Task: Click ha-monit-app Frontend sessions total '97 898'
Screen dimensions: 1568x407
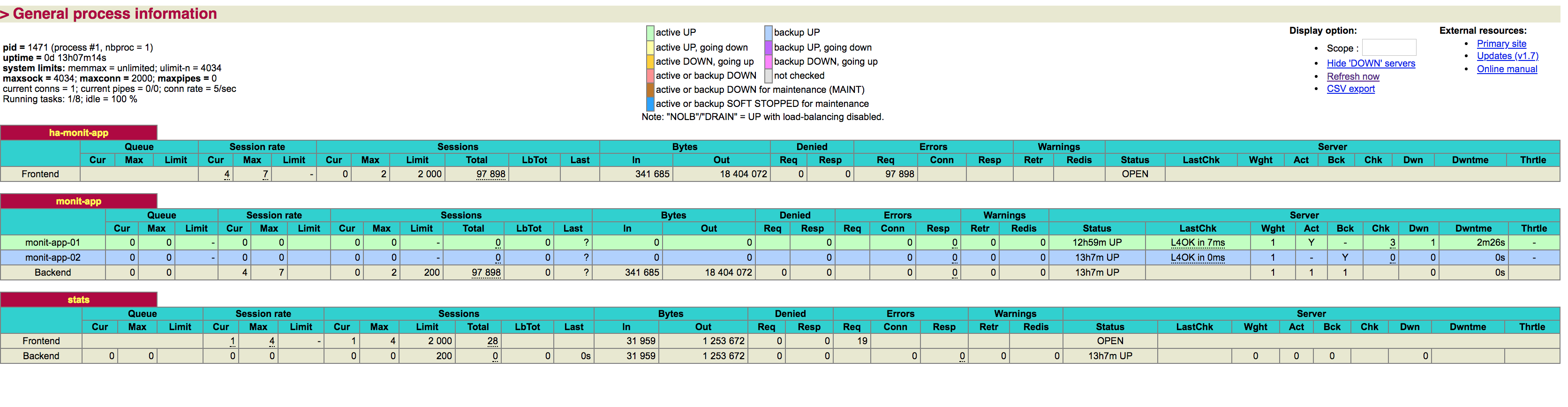Action: pyautogui.click(x=490, y=174)
